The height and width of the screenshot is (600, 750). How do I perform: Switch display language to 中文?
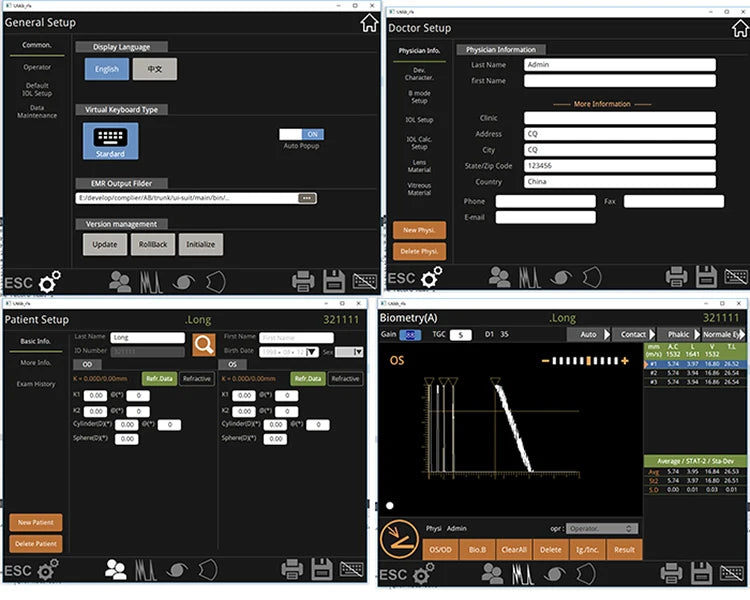coord(155,69)
